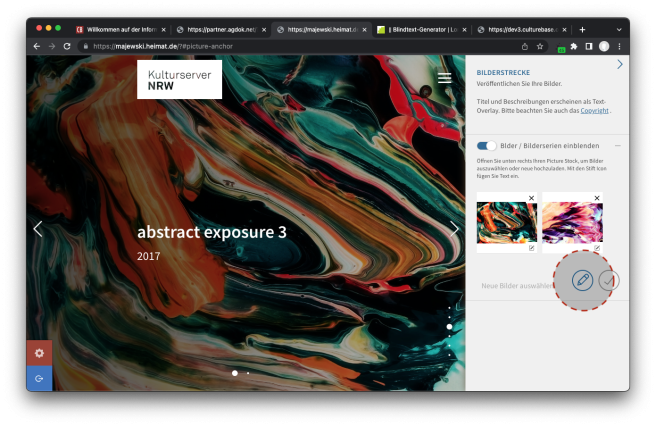Collapse the Bilderstrecke side panel with the chevron

(620, 65)
